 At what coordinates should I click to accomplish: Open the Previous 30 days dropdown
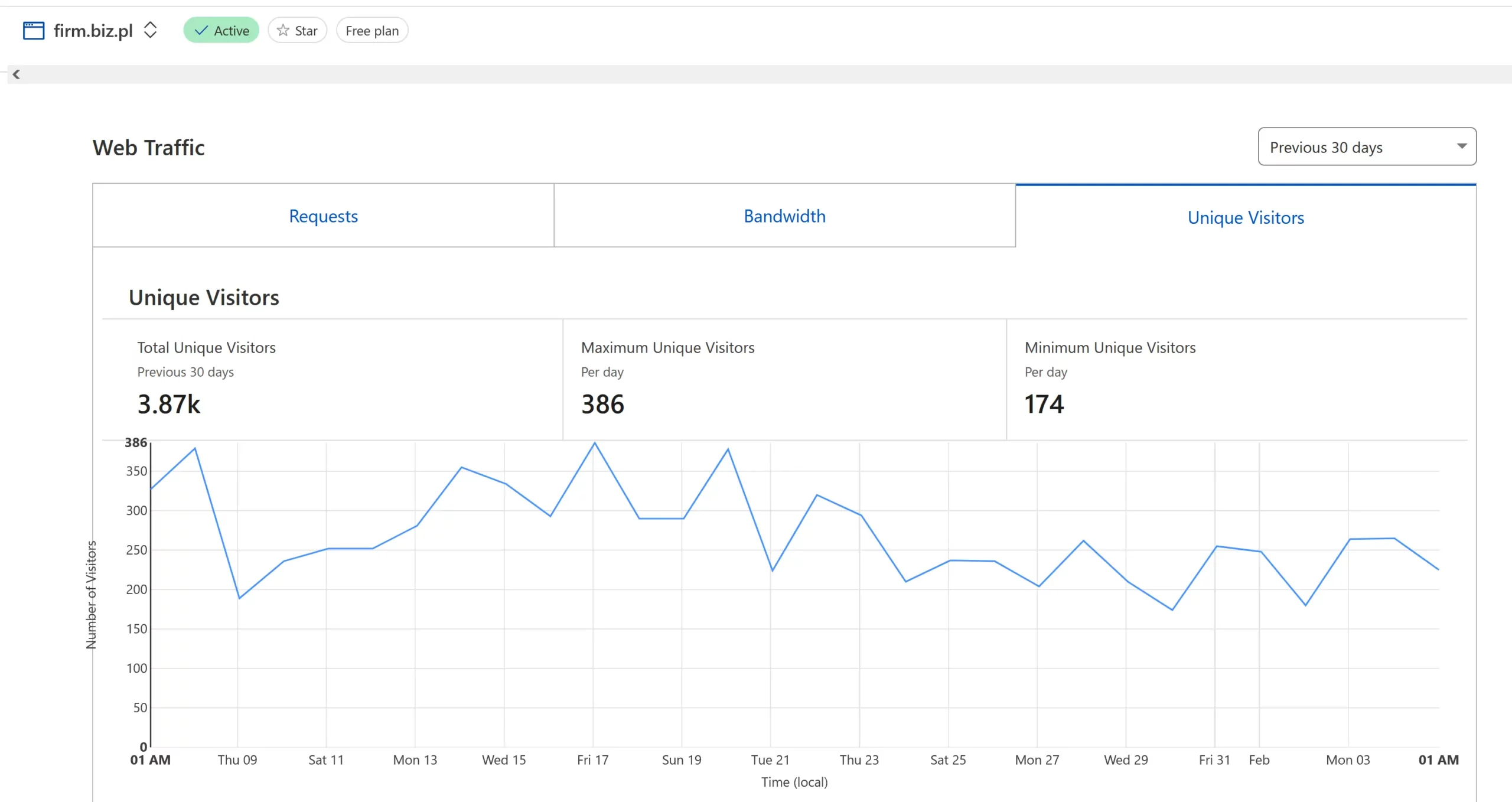pos(1366,146)
